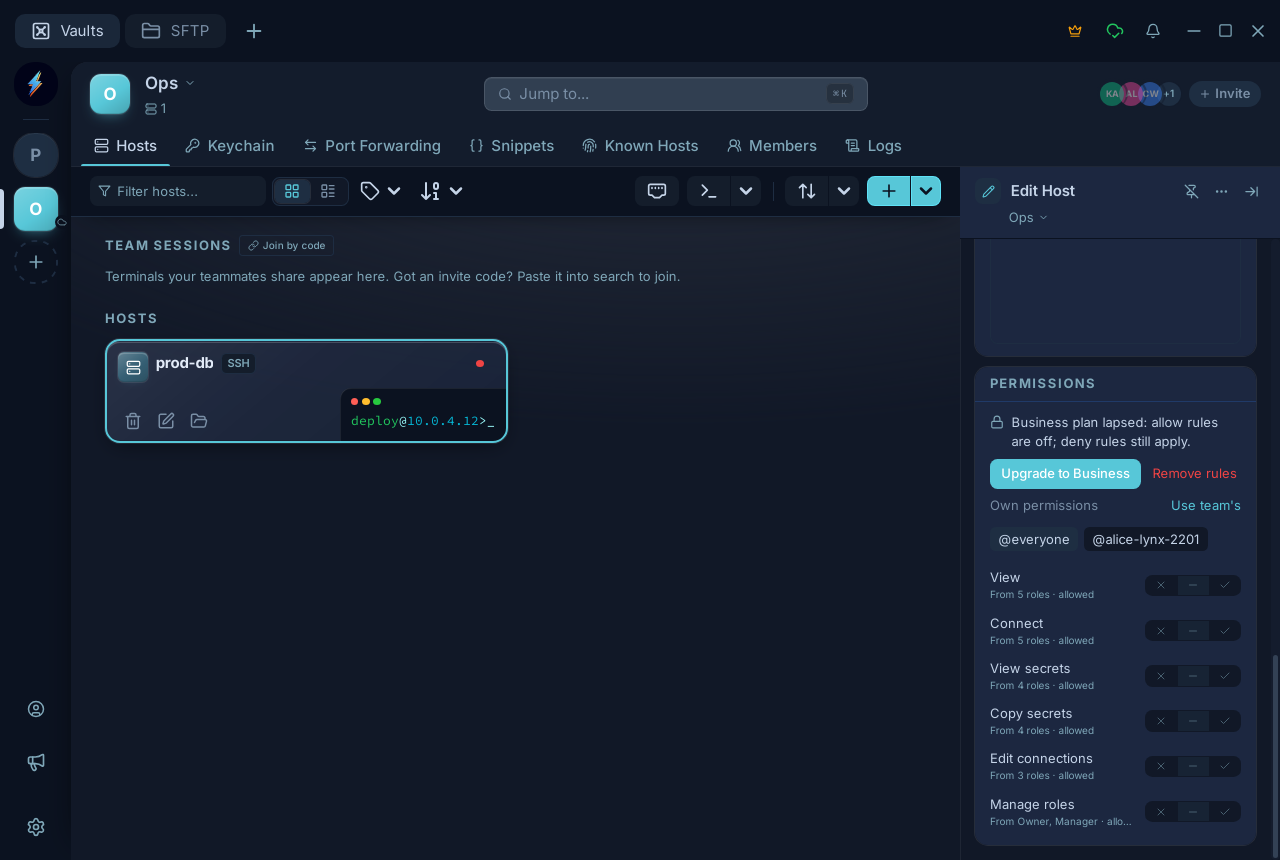This screenshot has height=860, width=1280.
Task: Click the Filter hosts input field
Action: point(178,191)
